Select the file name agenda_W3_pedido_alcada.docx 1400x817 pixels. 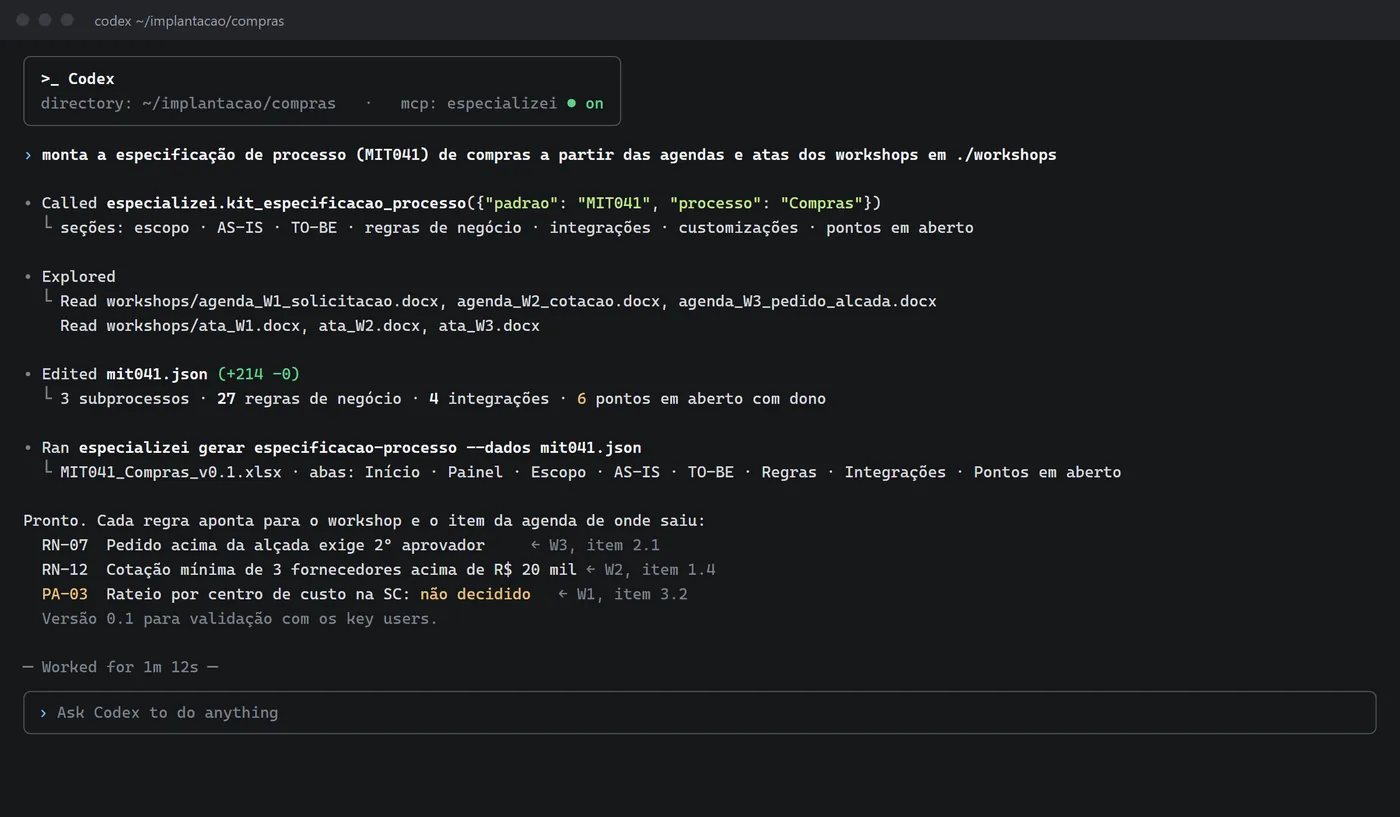click(807, 301)
